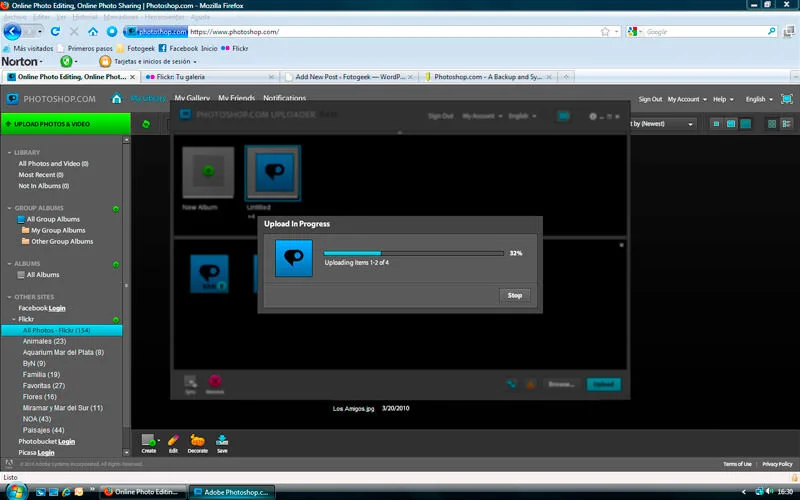Select the small thumbnail size view icon
This screenshot has height=500, width=800.
[716, 124]
